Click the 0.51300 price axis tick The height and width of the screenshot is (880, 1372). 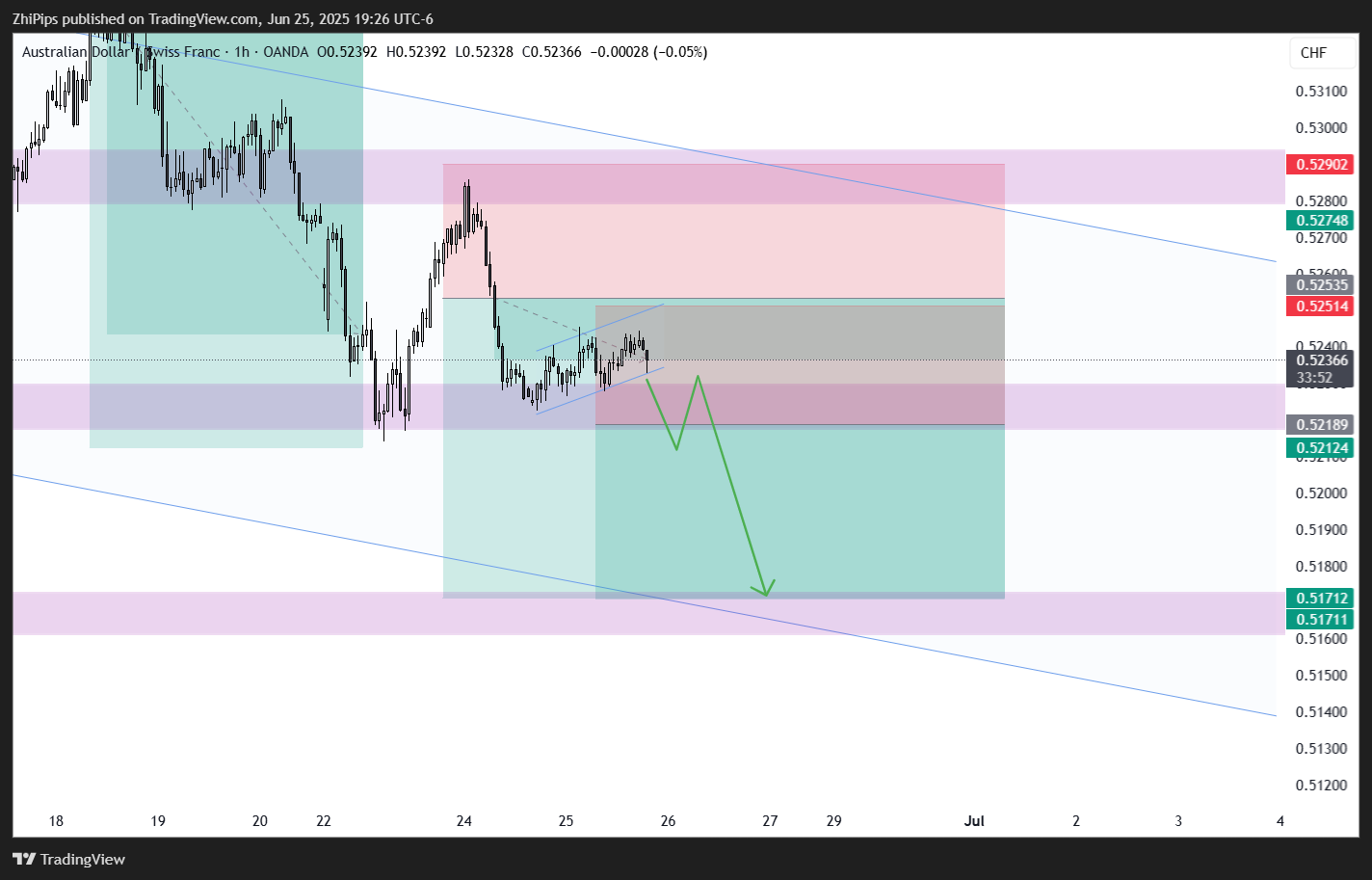pos(1321,749)
